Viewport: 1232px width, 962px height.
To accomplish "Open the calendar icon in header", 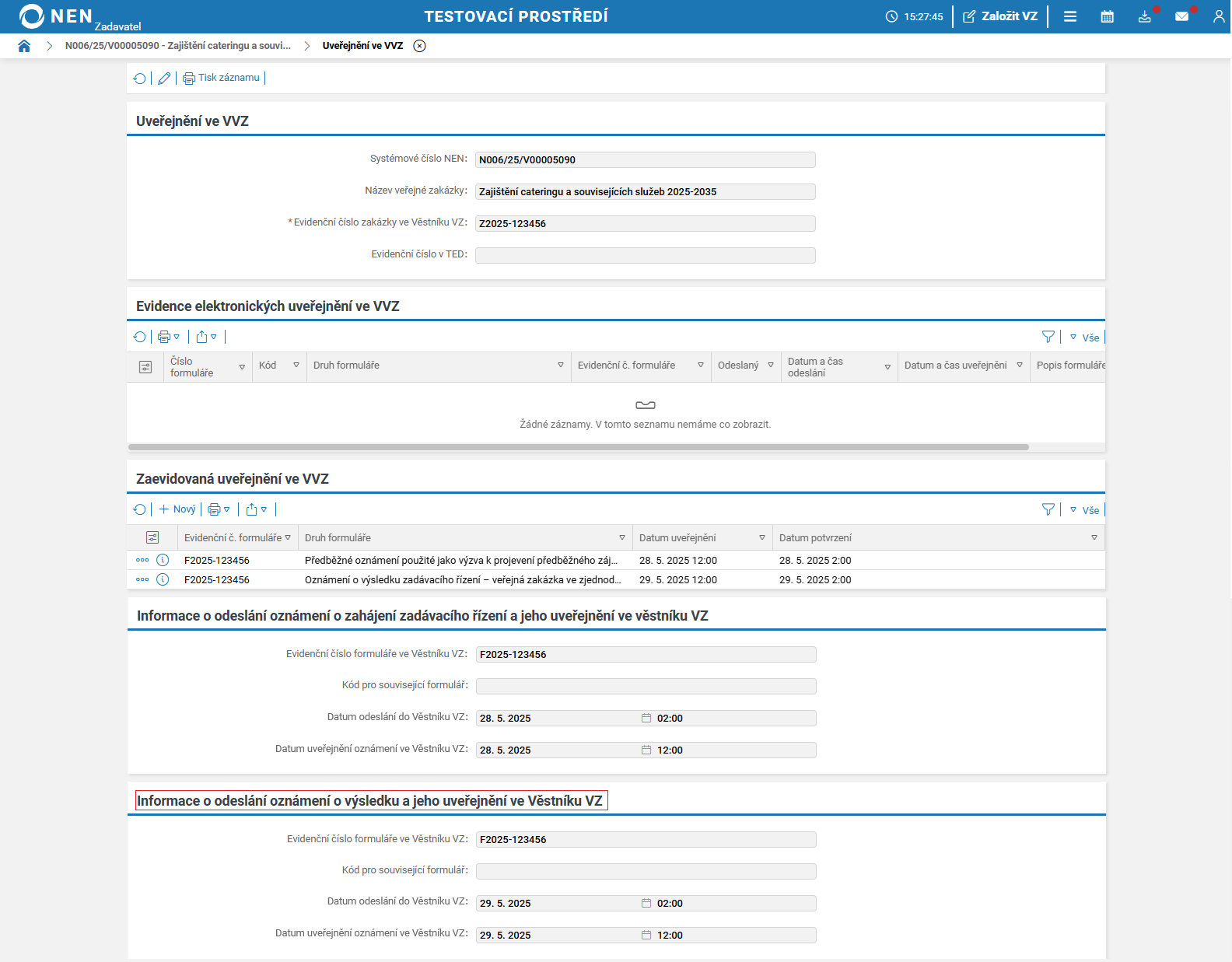I will tap(1107, 16).
